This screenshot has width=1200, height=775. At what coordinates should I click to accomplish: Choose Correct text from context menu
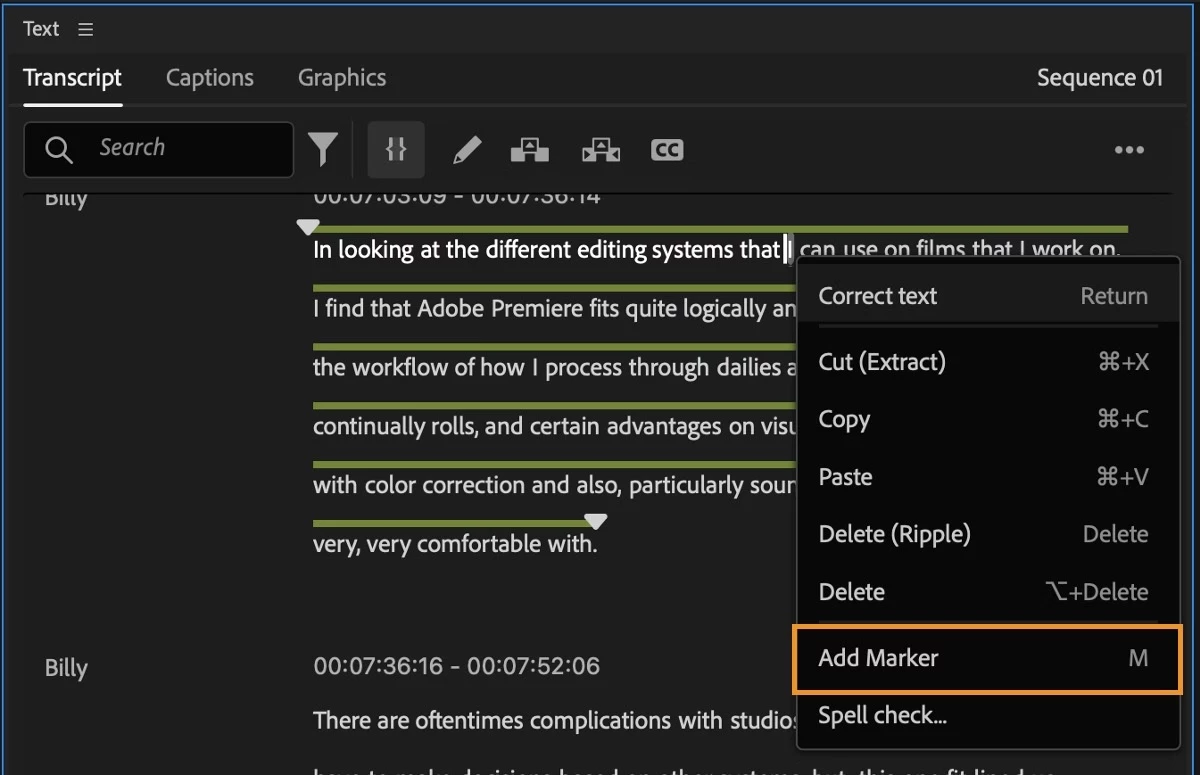click(x=988, y=296)
